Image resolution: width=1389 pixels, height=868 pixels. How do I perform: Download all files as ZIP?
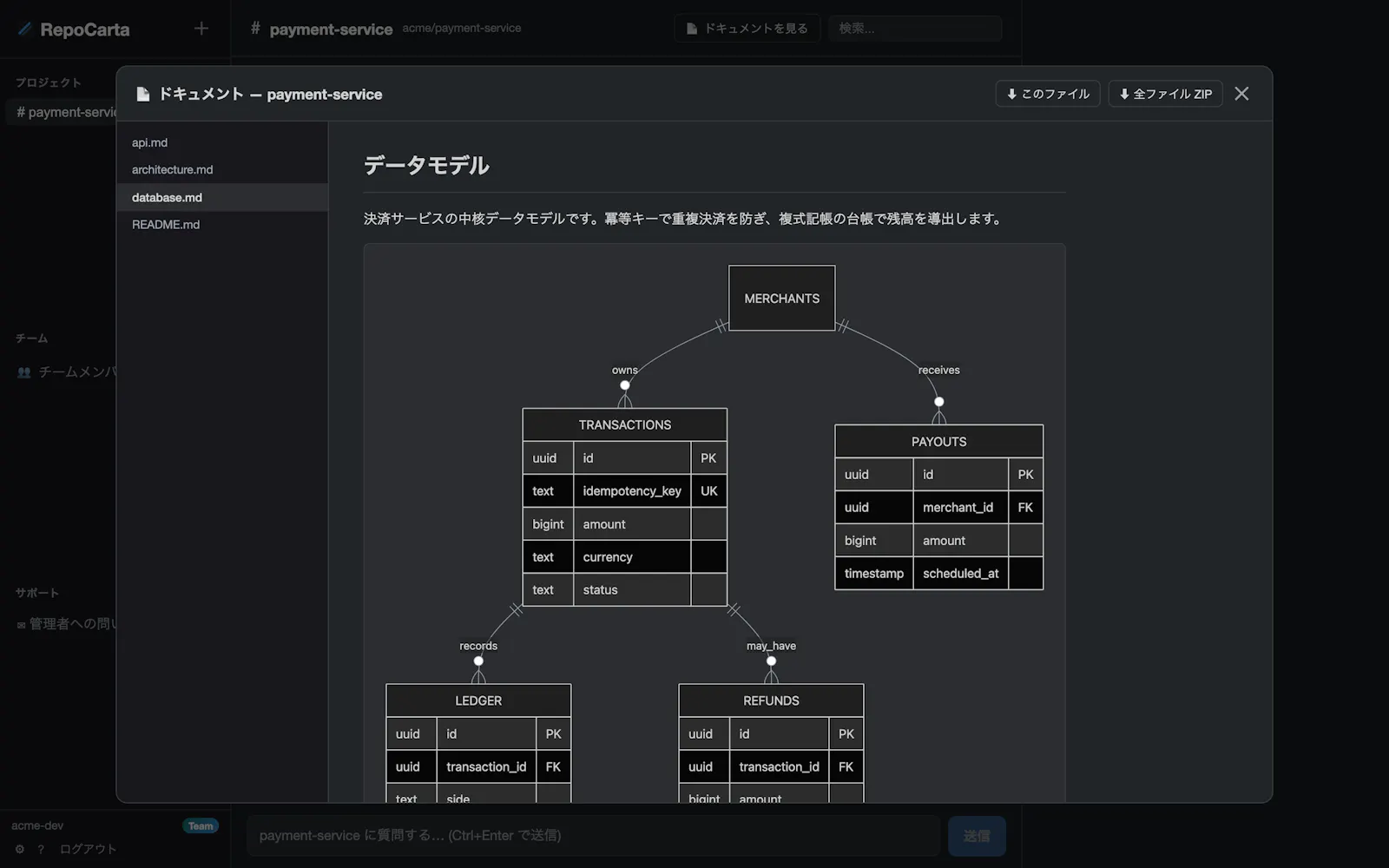click(1165, 94)
